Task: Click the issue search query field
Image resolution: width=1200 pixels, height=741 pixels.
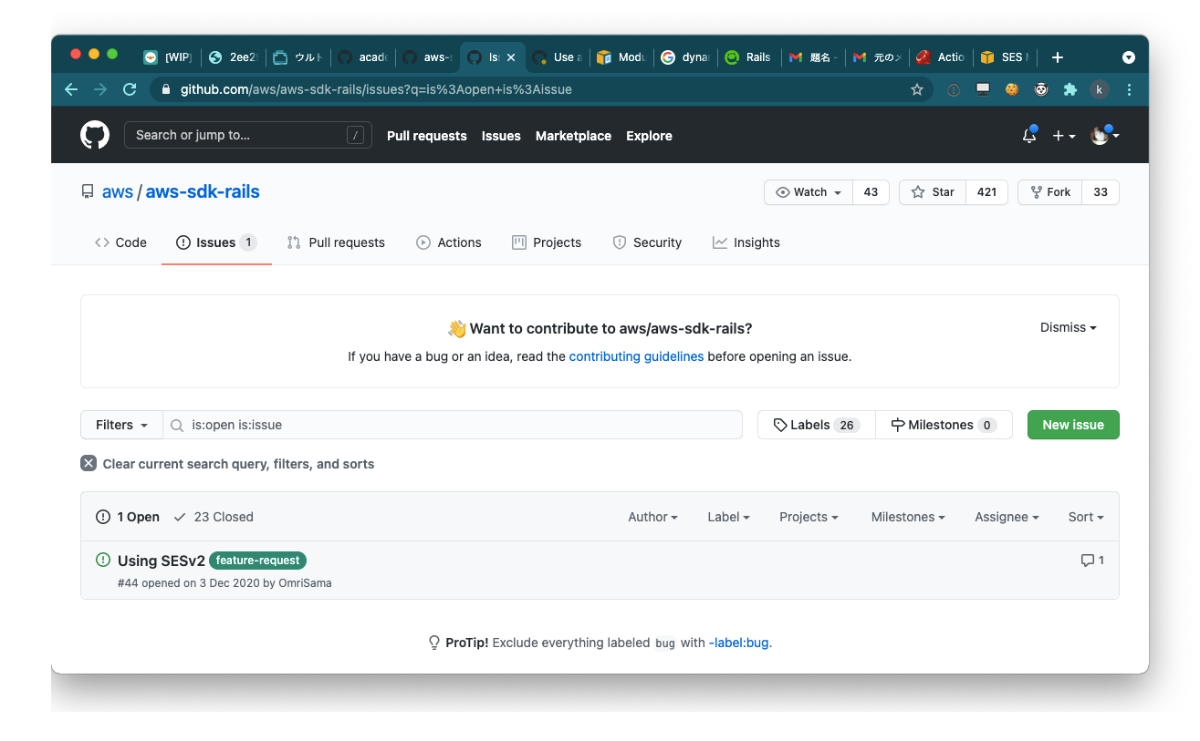Action: click(453, 425)
